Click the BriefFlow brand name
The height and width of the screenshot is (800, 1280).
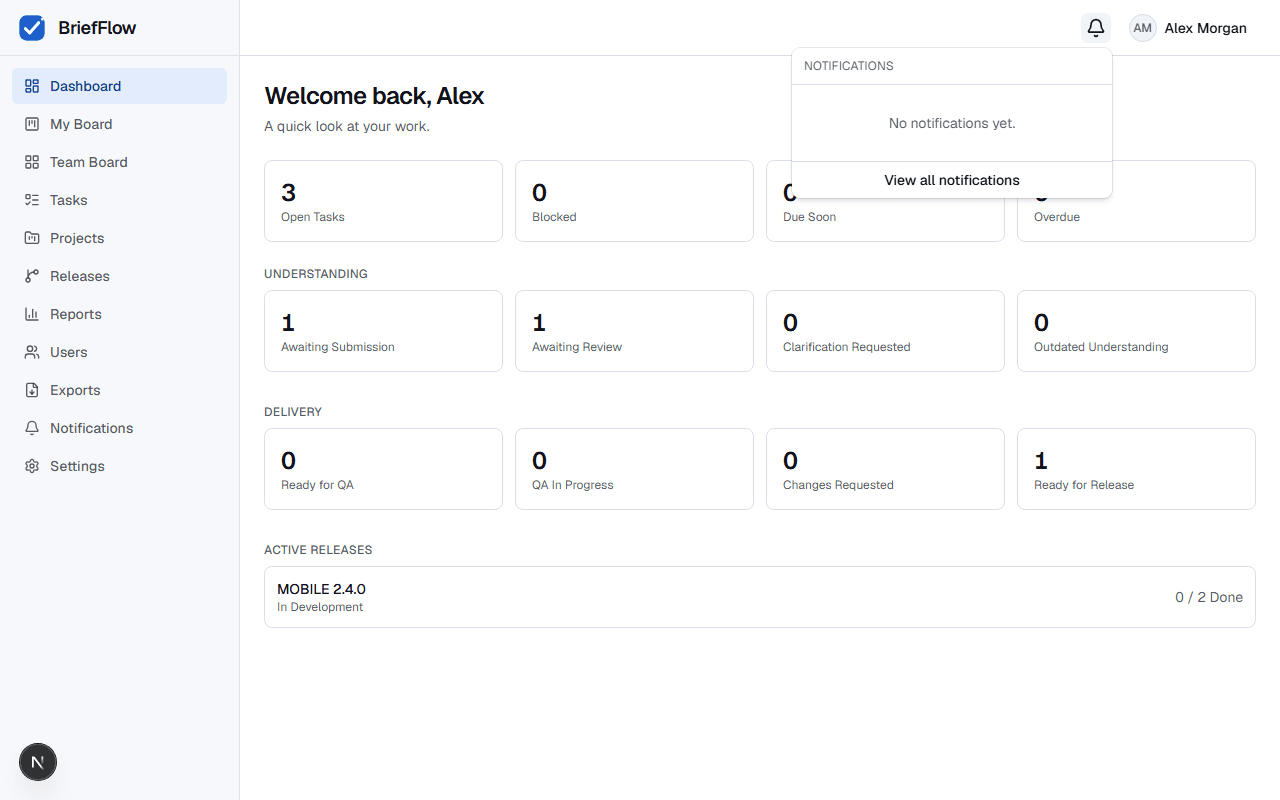[97, 28]
